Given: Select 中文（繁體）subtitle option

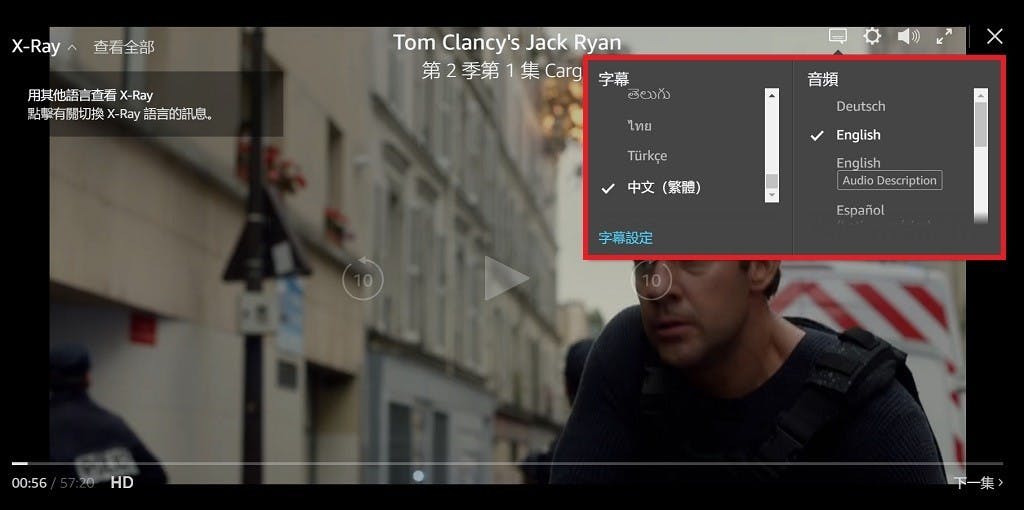Looking at the screenshot, I should (x=664, y=187).
